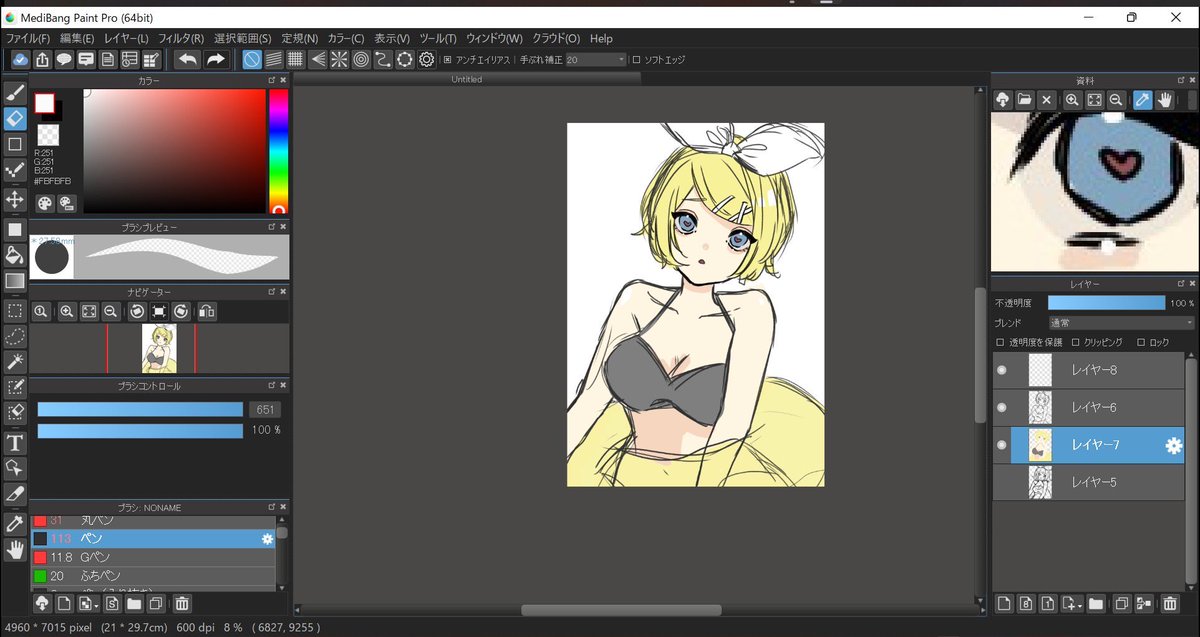Open the レイヤー(L) menu
Image resolution: width=1200 pixels, height=637 pixels.
pos(126,38)
